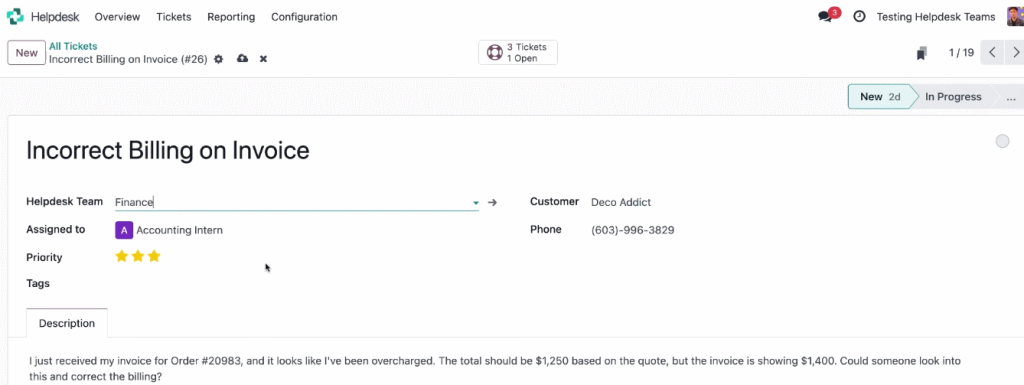Screen dimensions: 1024x385
Task: Open the messages chat bubble icon
Action: click(x=825, y=17)
